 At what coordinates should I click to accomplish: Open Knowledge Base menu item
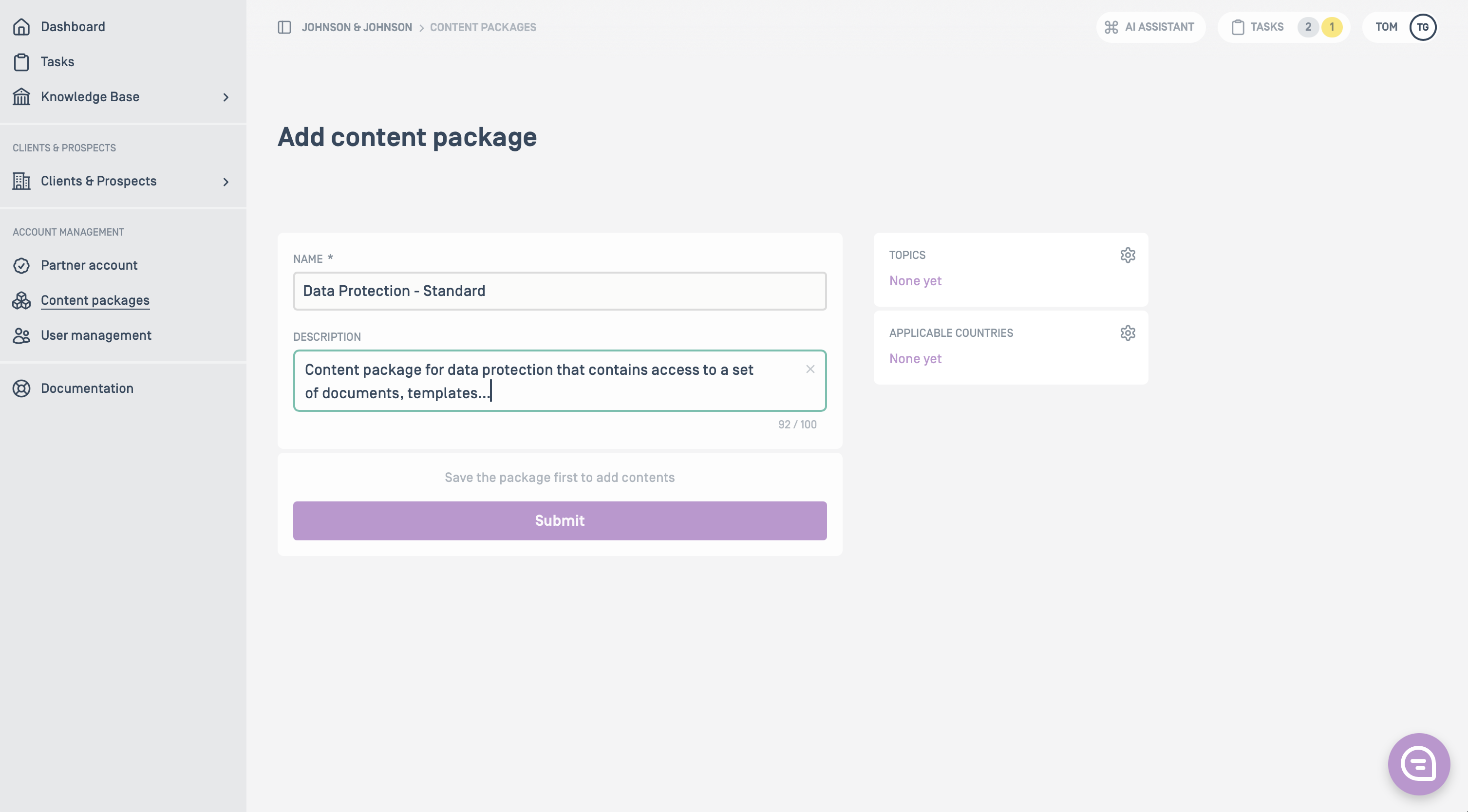pos(90,97)
